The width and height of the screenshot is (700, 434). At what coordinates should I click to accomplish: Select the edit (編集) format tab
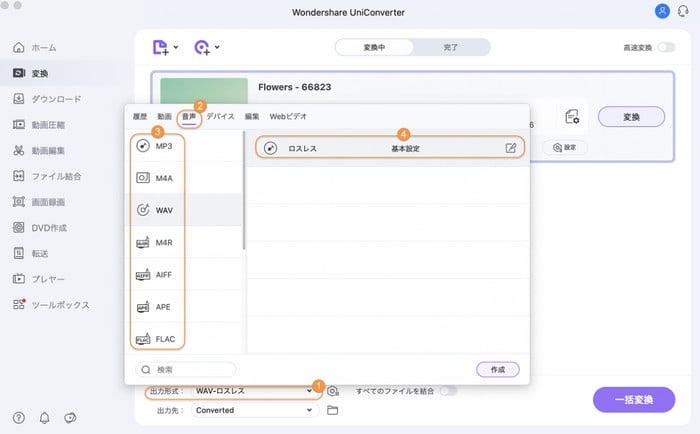(252, 117)
